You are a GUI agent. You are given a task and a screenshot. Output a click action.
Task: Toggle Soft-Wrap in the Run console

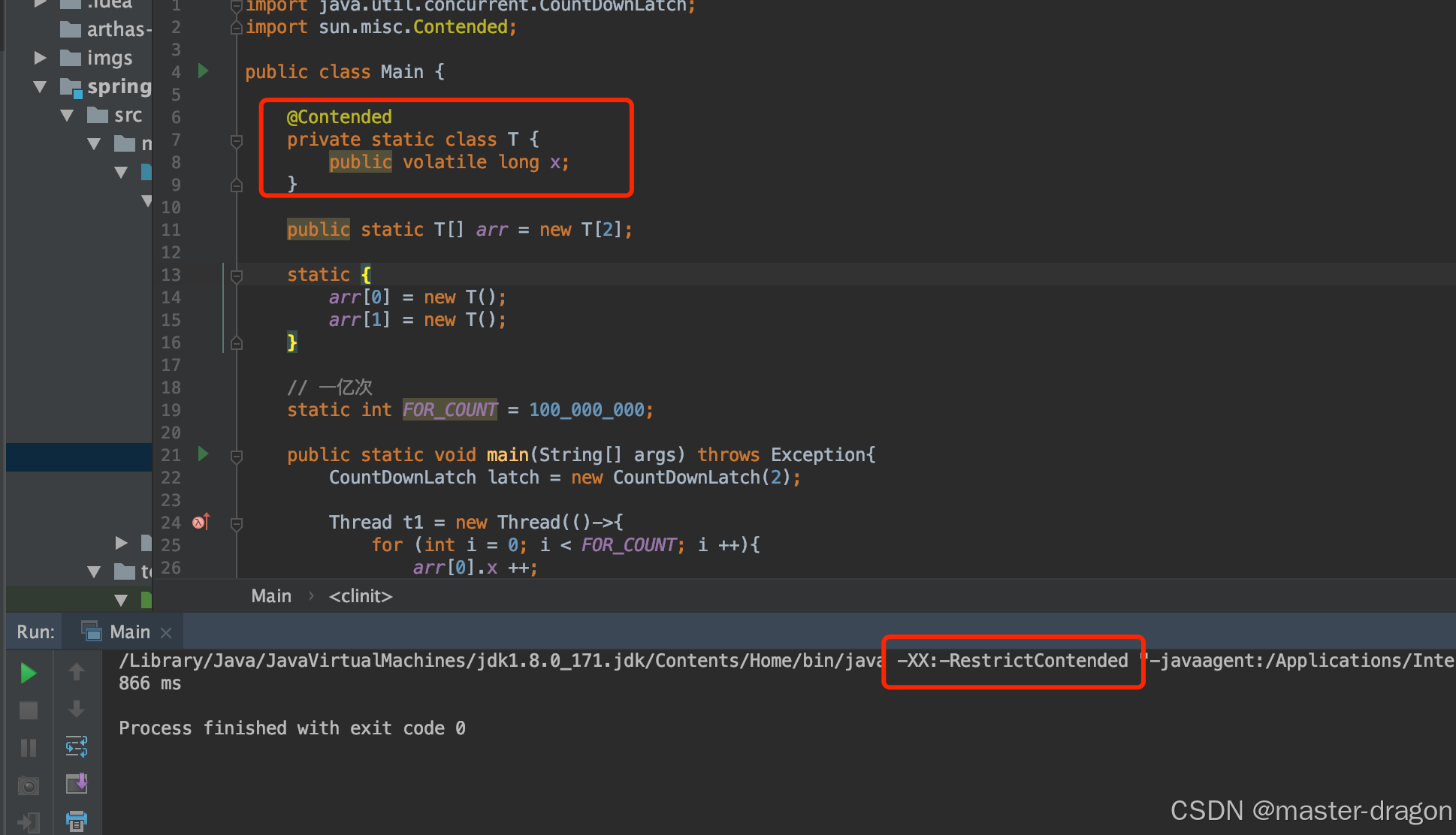[76, 746]
